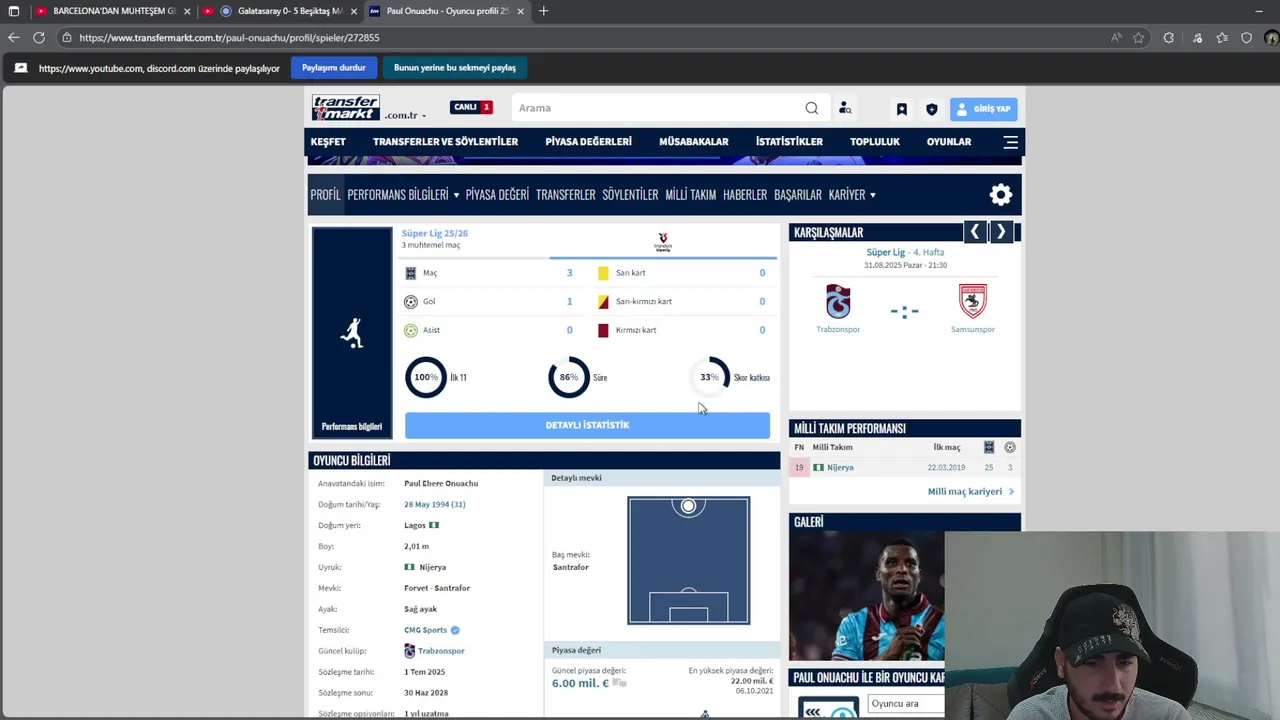This screenshot has height=720, width=1280.
Task: Open the CMG Sports agent link
Action: pyautogui.click(x=425, y=630)
